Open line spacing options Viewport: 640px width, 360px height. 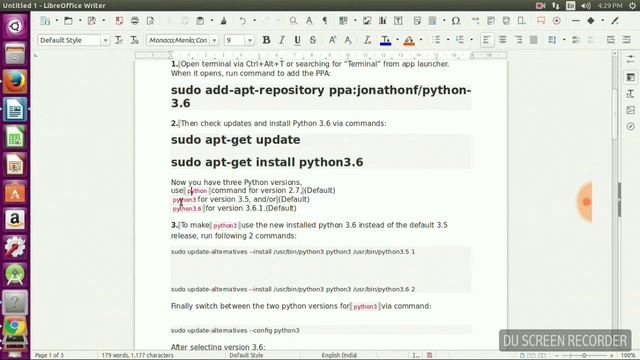pyautogui.click(x=552, y=40)
